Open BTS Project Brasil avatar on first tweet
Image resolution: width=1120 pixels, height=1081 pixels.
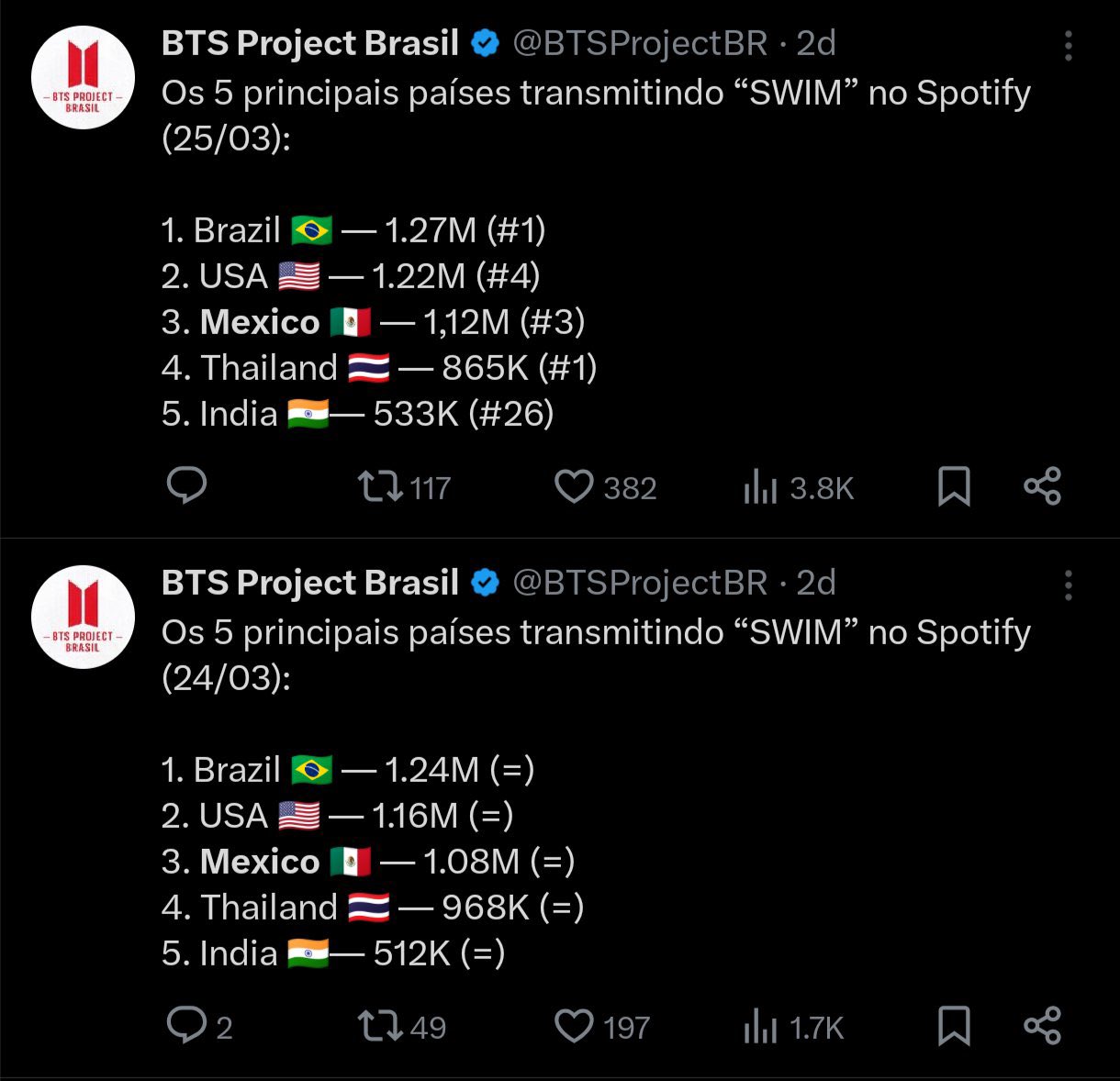tap(83, 78)
